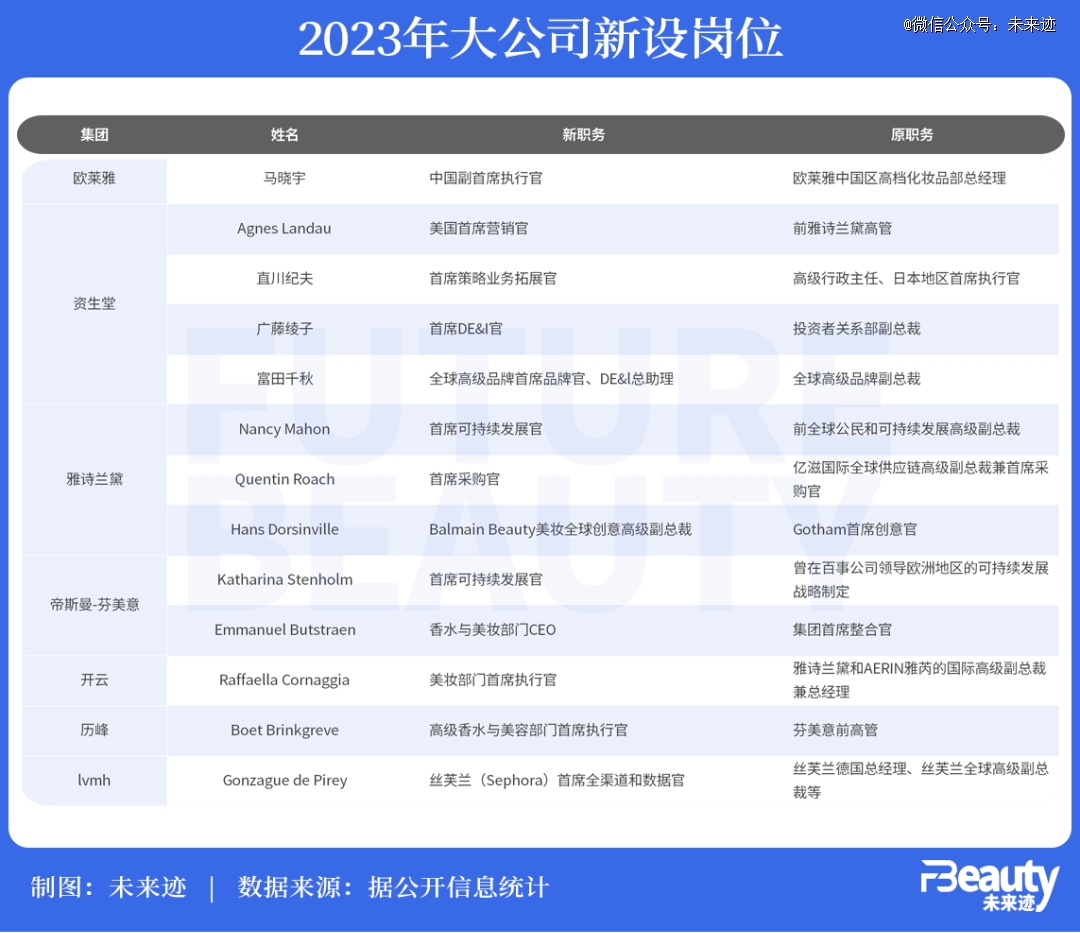This screenshot has height=933, width=1080.
Task: Click former role "高级行政主任、日本地区首席执行官"
Action: pos(906,278)
